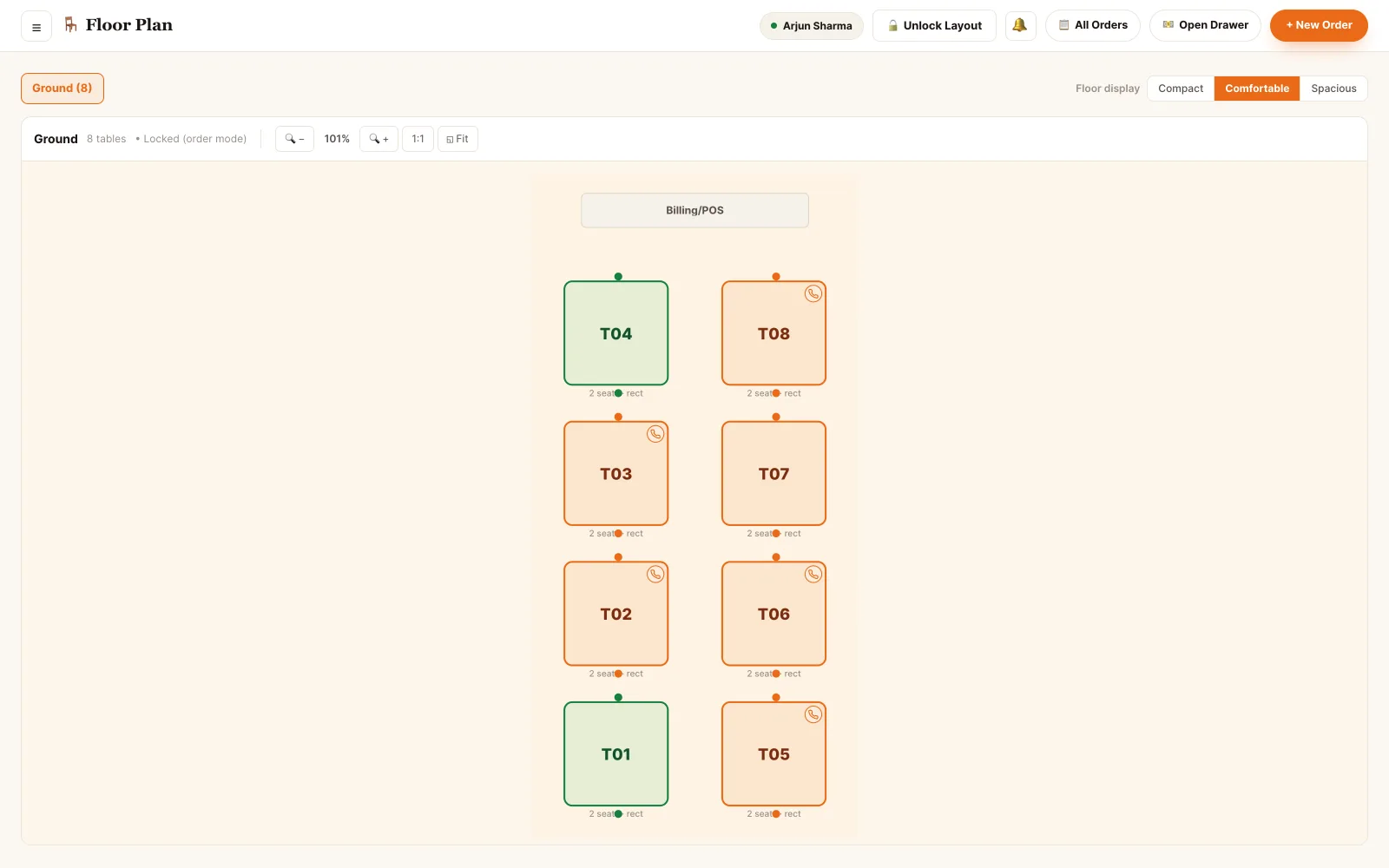This screenshot has width=1389, height=868.
Task: Click the + New Order button
Action: point(1319,25)
